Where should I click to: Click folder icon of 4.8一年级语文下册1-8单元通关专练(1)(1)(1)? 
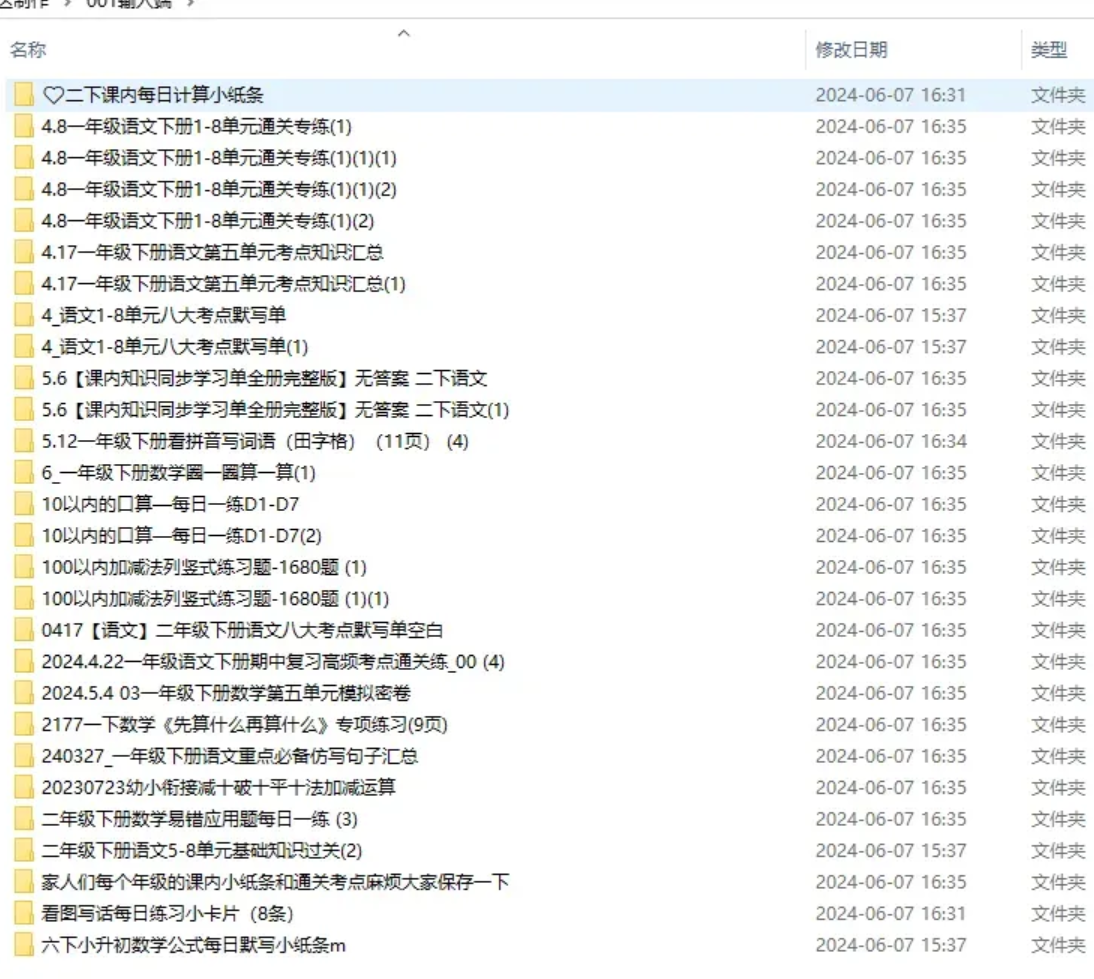pyautogui.click(x=24, y=158)
